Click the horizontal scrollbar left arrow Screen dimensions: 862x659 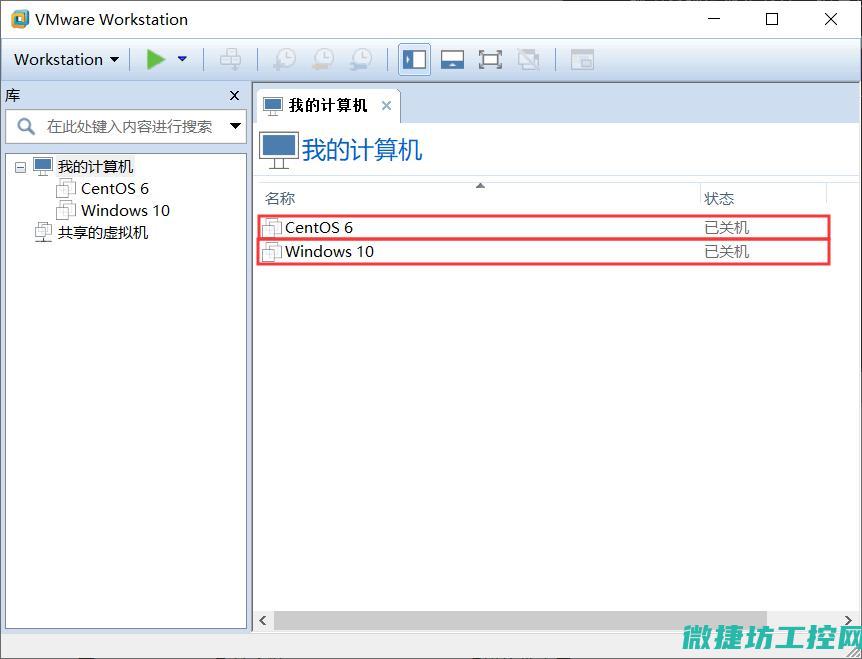pos(263,621)
